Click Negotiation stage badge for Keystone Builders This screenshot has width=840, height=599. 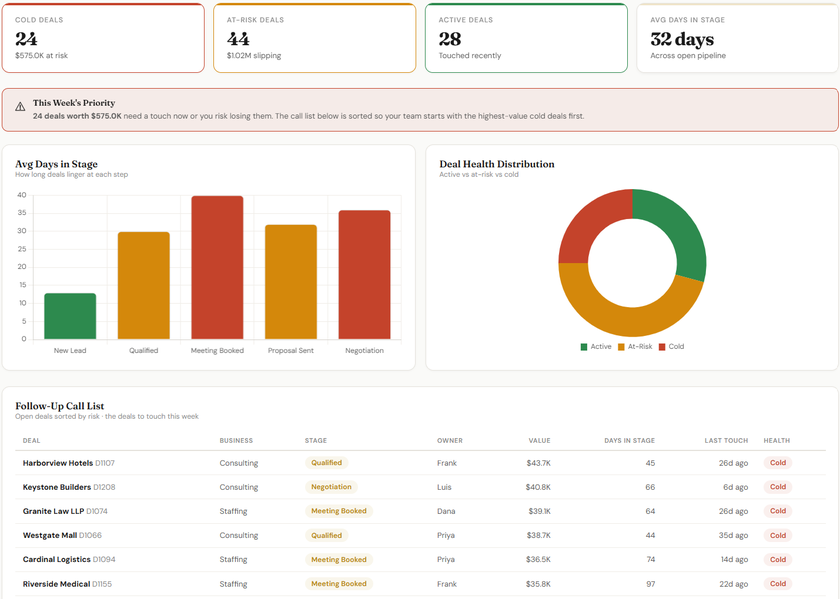(331, 487)
